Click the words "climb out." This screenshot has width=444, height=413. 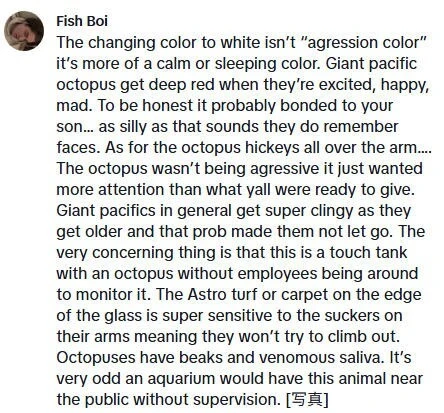pos(364,337)
